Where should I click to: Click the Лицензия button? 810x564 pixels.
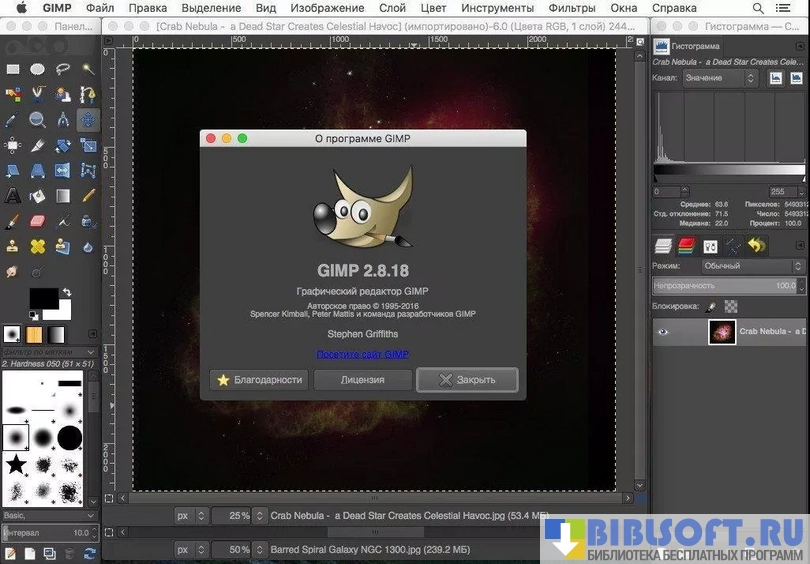(362, 380)
